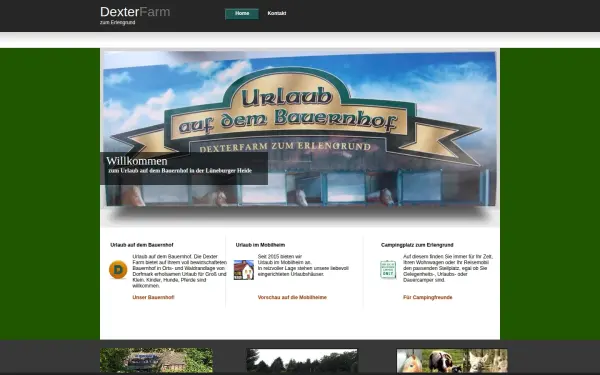Click the green camping sign icon
Viewport: 600px width, 375px height.
tap(388, 269)
